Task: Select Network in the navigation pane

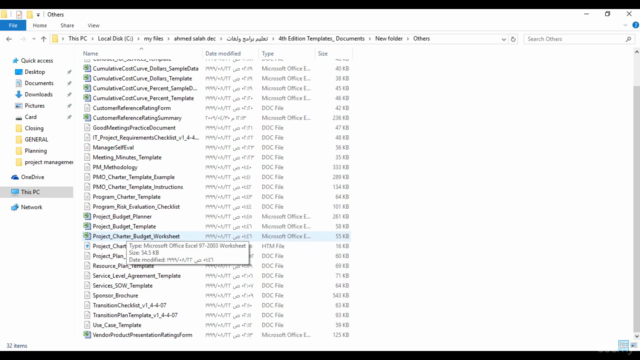Action: [31, 207]
